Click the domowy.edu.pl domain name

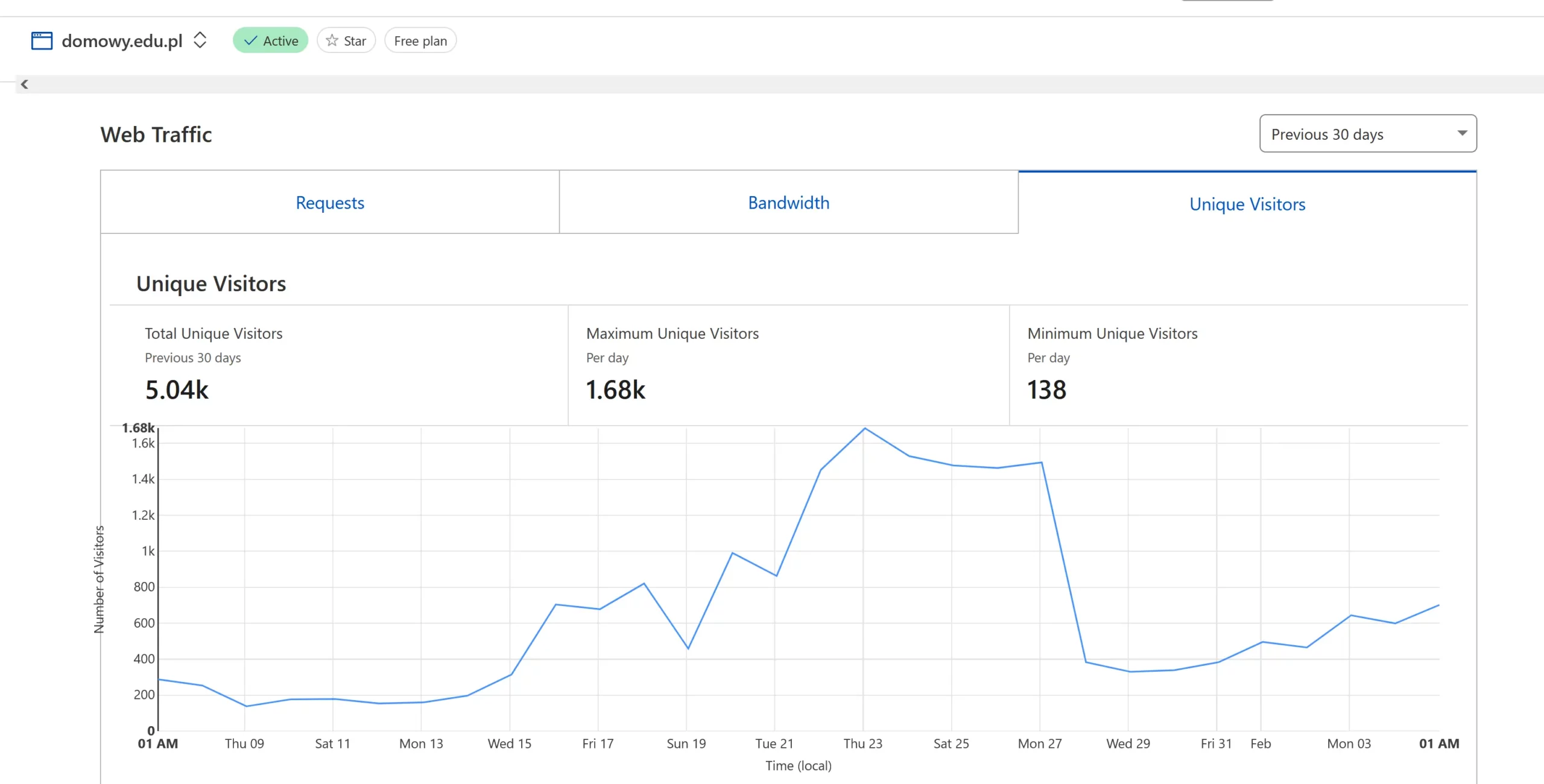tap(122, 40)
